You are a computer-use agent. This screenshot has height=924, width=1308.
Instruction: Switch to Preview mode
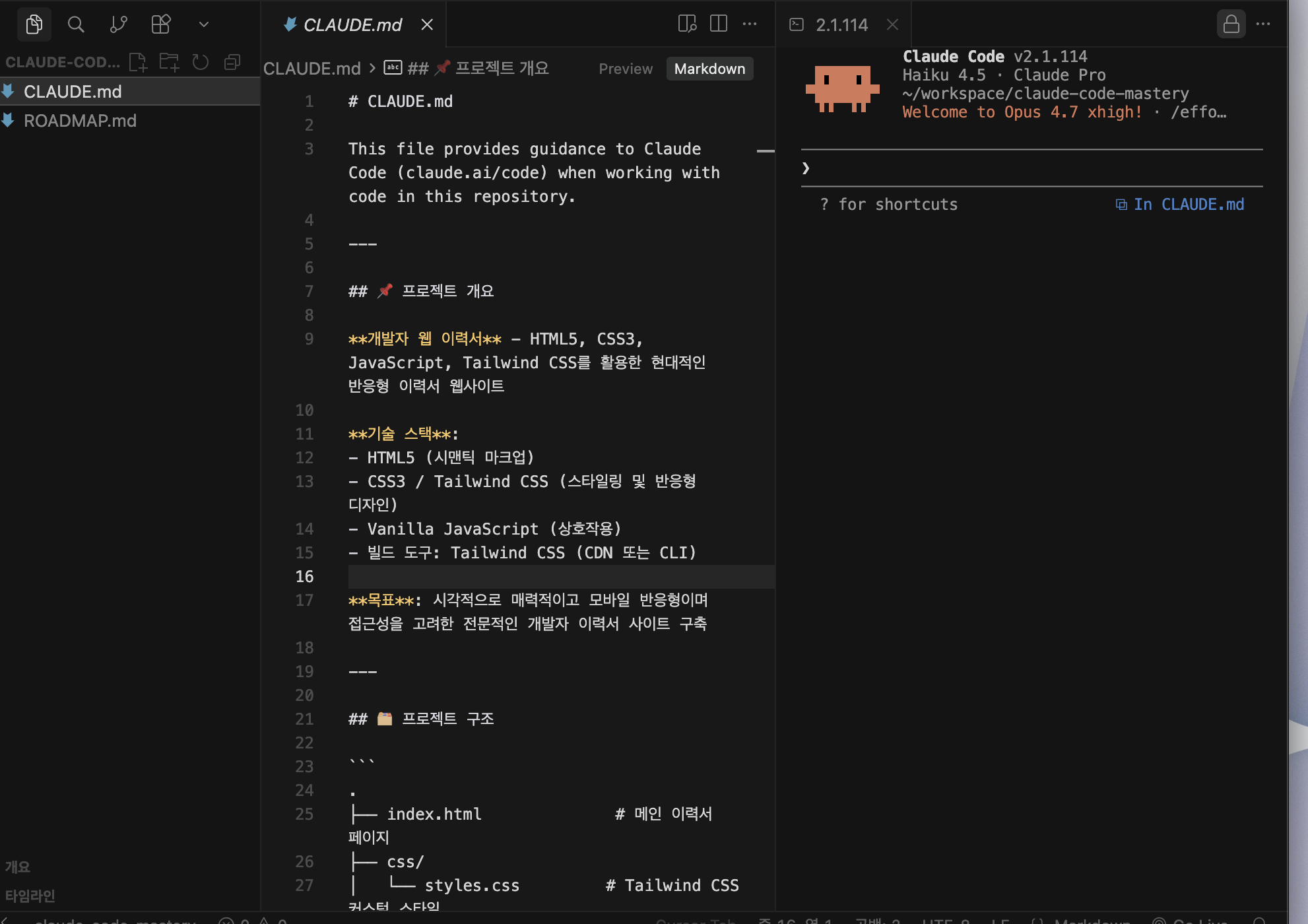pos(625,69)
